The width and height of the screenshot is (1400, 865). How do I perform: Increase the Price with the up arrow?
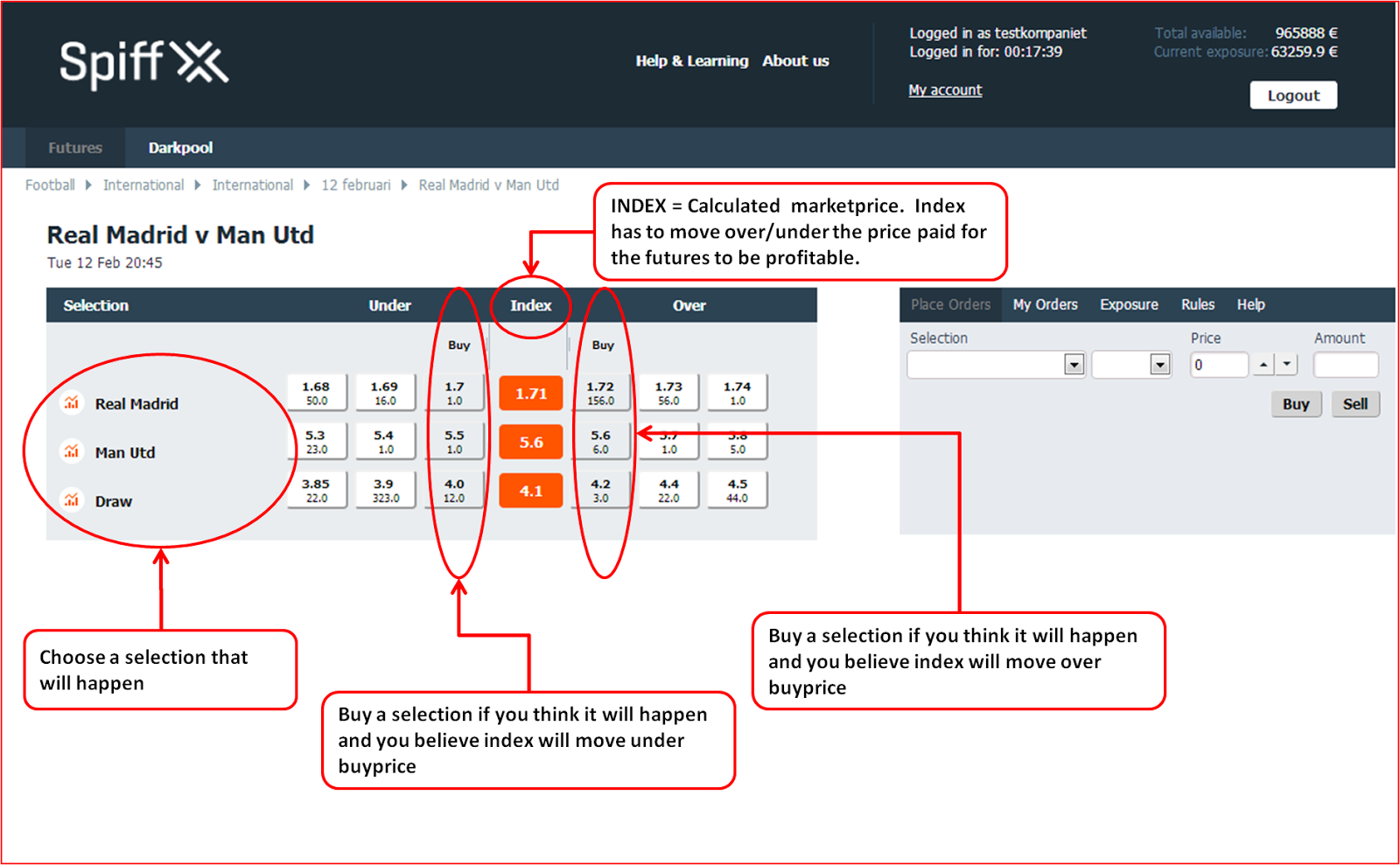pos(1263,365)
